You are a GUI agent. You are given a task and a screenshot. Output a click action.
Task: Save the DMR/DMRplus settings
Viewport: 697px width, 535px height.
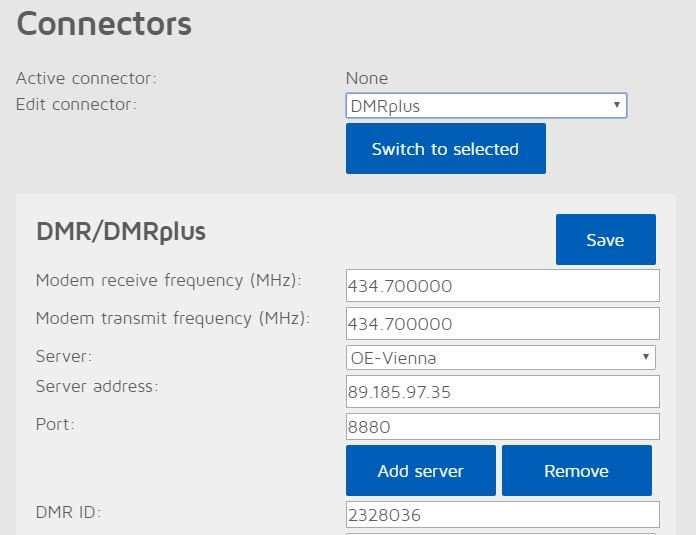605,240
